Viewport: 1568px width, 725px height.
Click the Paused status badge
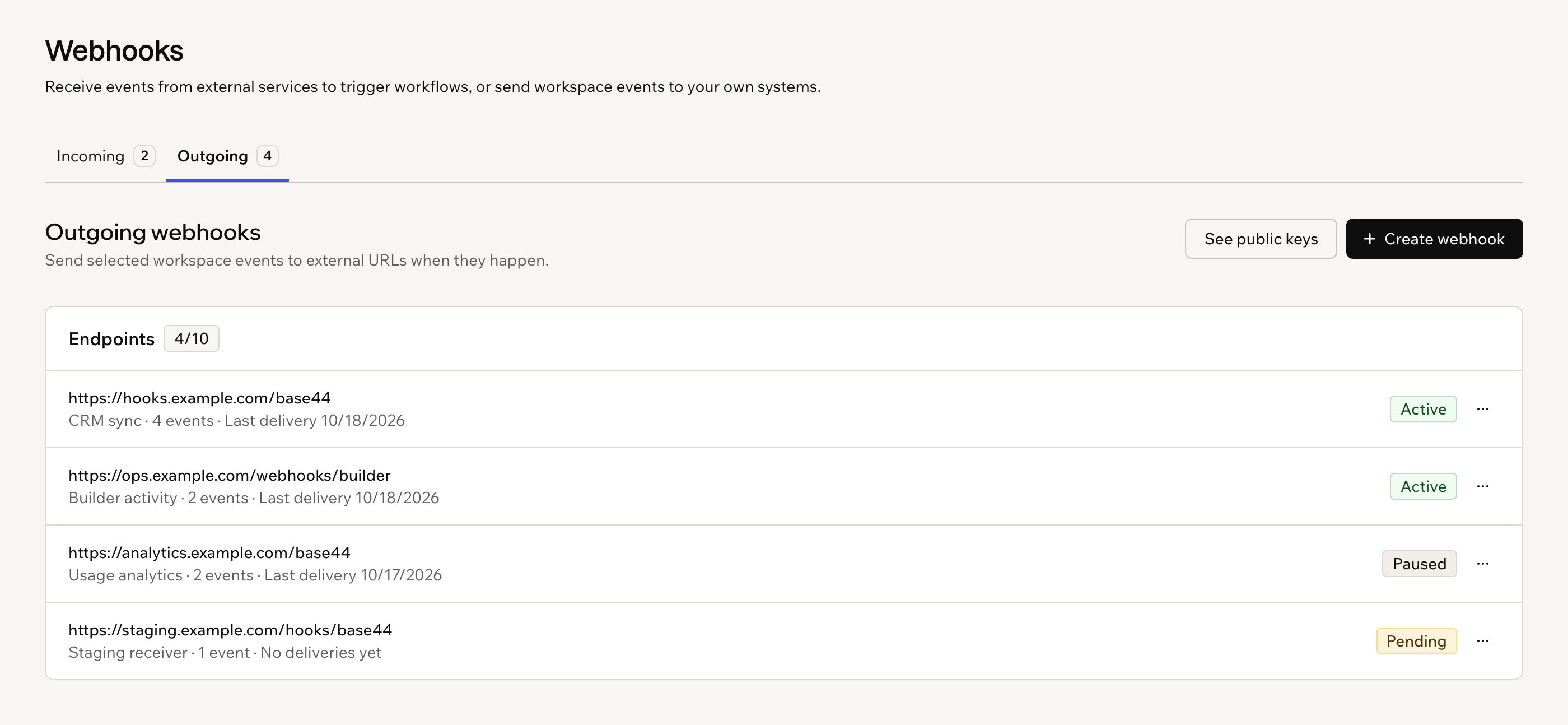tap(1420, 564)
